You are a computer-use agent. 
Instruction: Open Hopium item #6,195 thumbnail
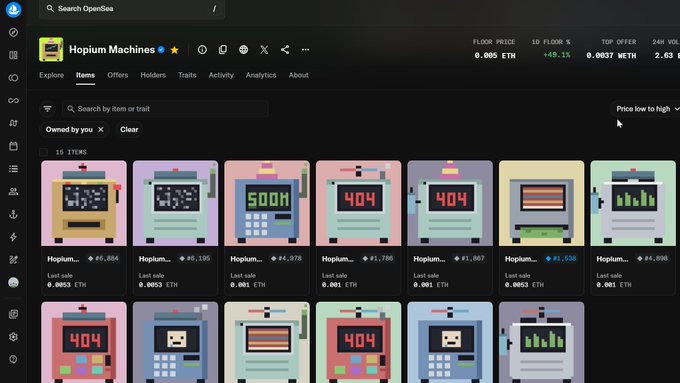click(x=176, y=203)
